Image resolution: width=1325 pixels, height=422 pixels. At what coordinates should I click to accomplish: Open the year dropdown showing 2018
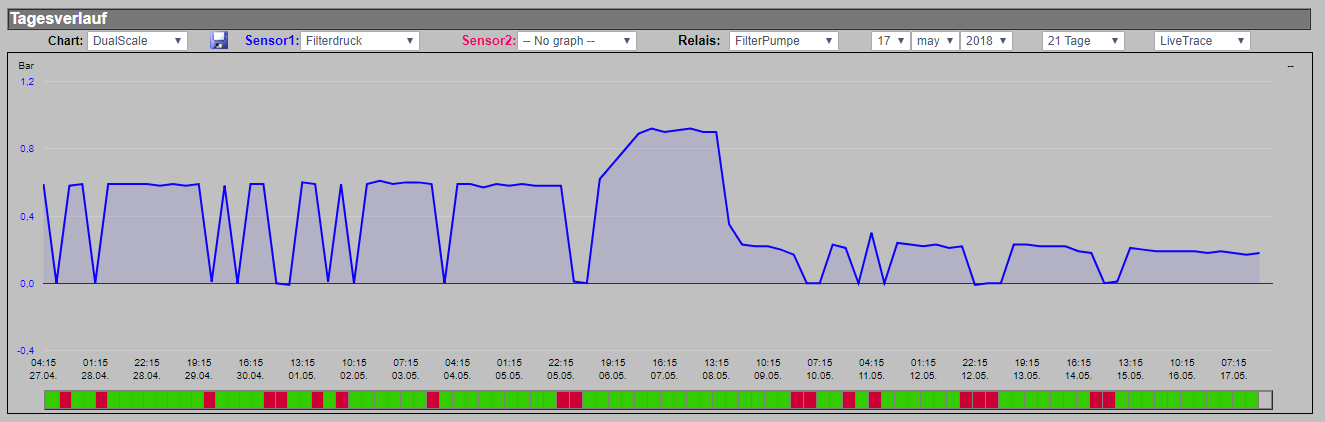[986, 41]
